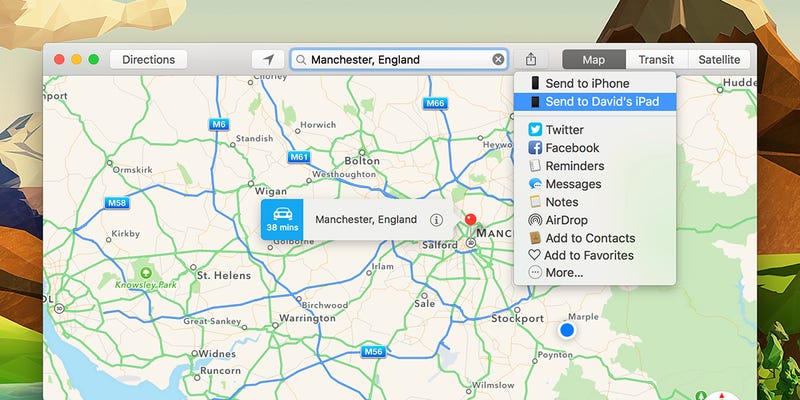
Task: Click the Wigan town label
Action: coord(271,192)
